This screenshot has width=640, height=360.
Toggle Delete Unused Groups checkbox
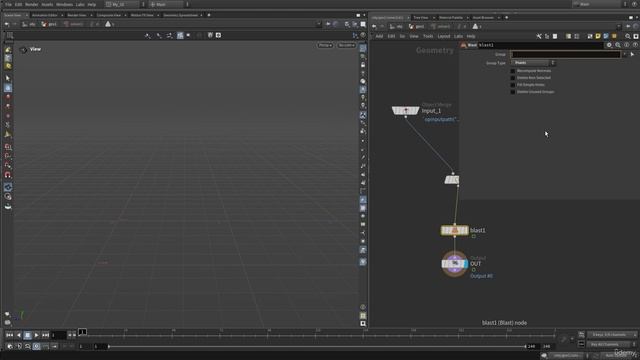coord(513,92)
